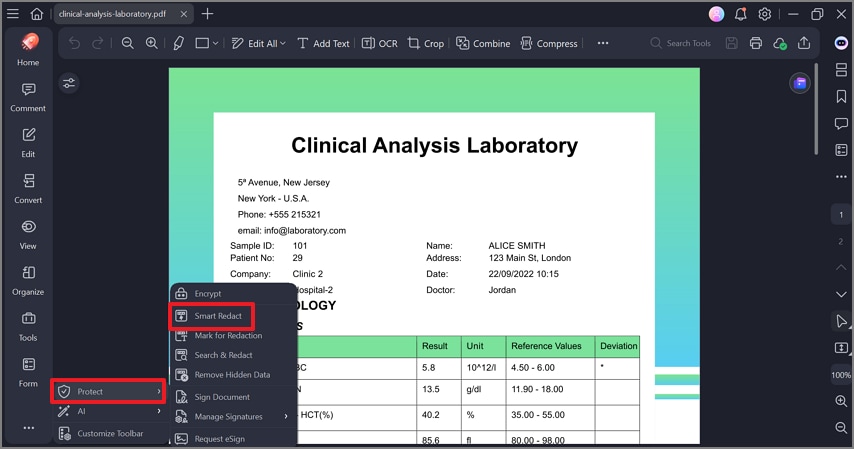Select the Crop tool
This screenshot has width=854, height=449.
pyautogui.click(x=426, y=44)
